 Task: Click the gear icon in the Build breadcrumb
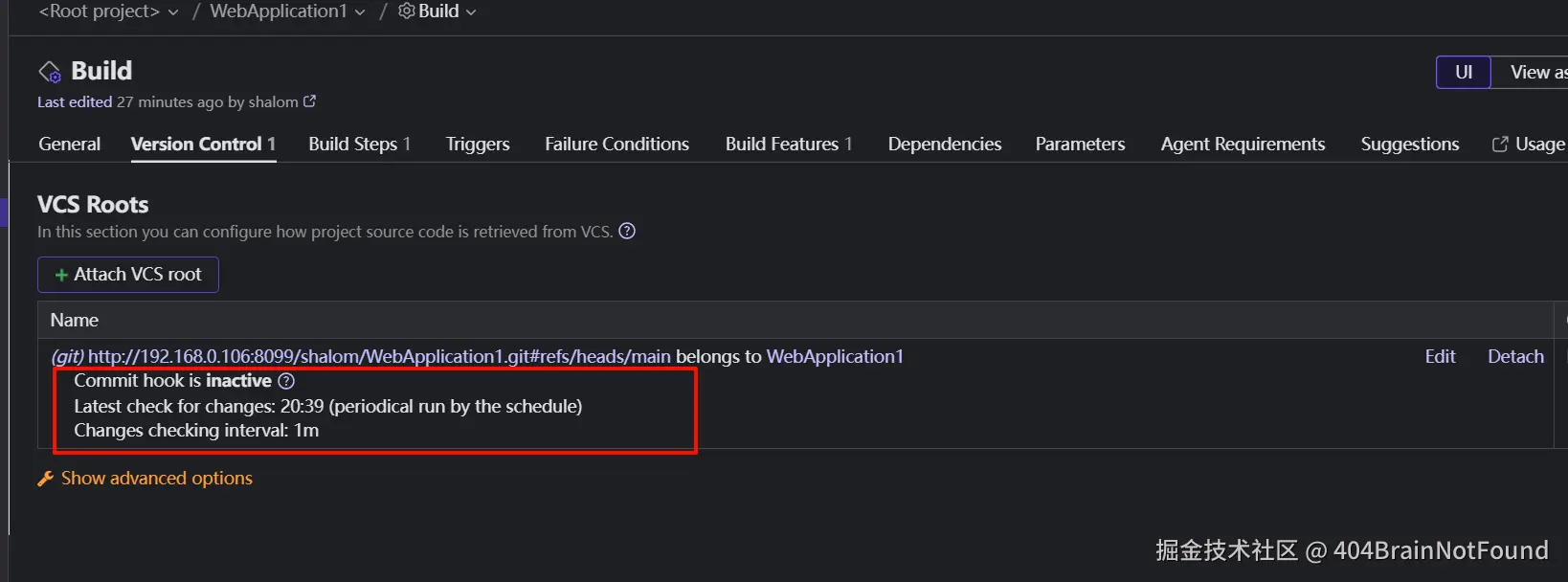point(407,11)
